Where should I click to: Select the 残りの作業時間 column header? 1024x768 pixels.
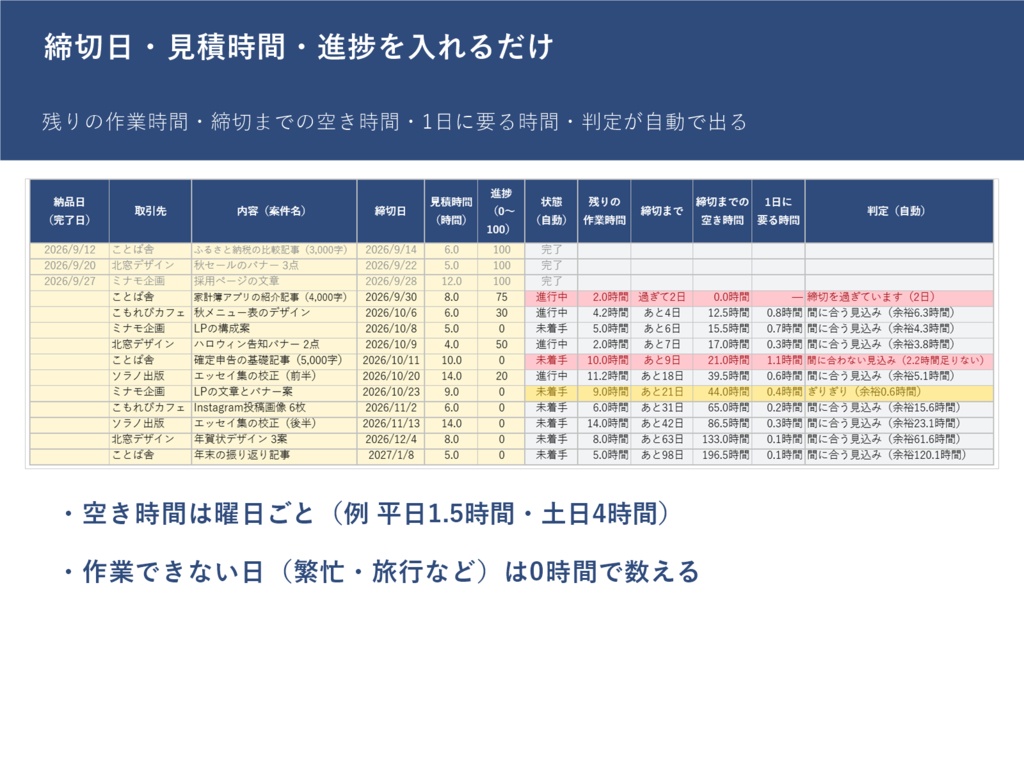click(604, 211)
